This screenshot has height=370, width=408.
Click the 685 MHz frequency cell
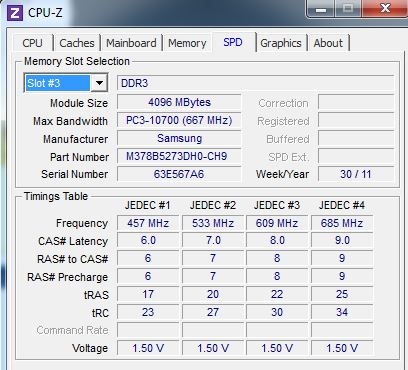342,223
